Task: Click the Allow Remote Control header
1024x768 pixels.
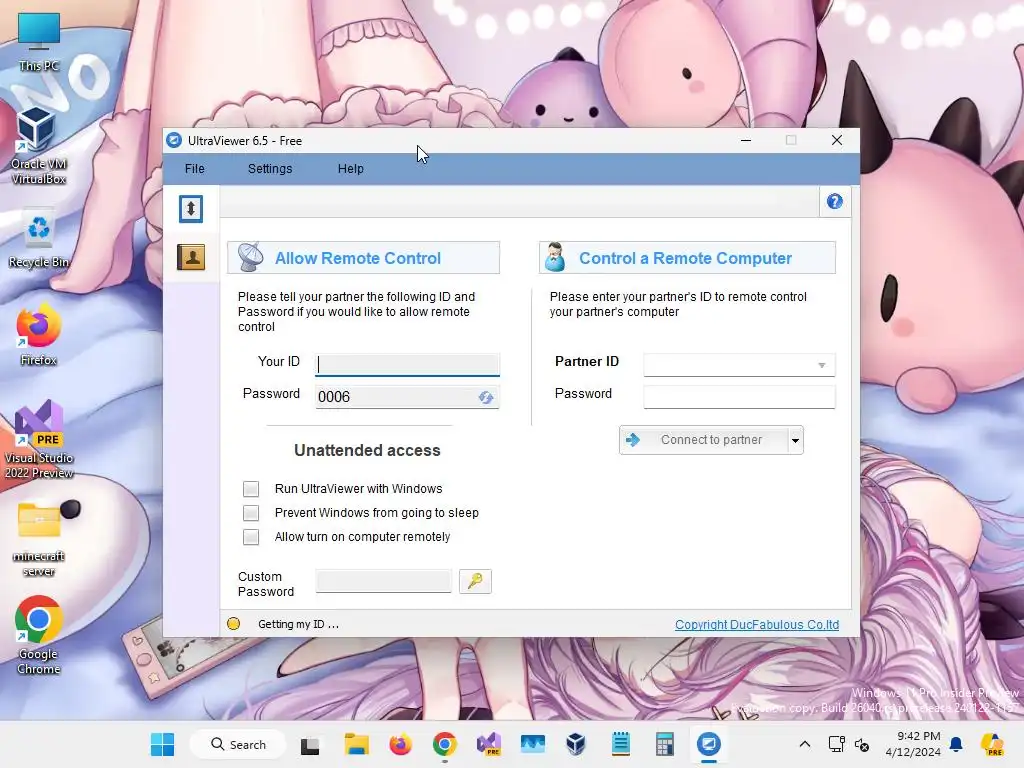Action: [363, 257]
